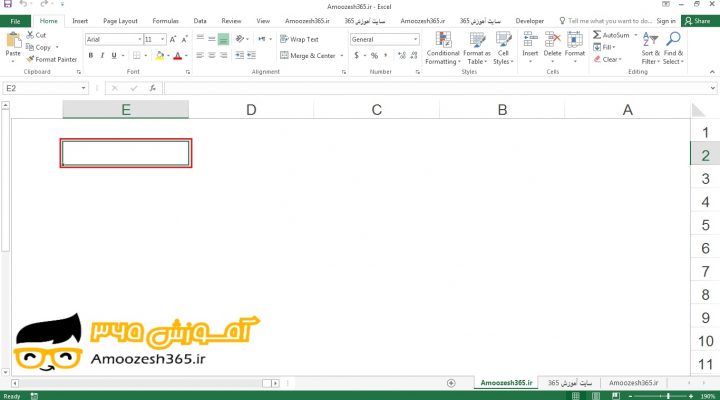Apply Accounting dollar number format

(x=356, y=56)
